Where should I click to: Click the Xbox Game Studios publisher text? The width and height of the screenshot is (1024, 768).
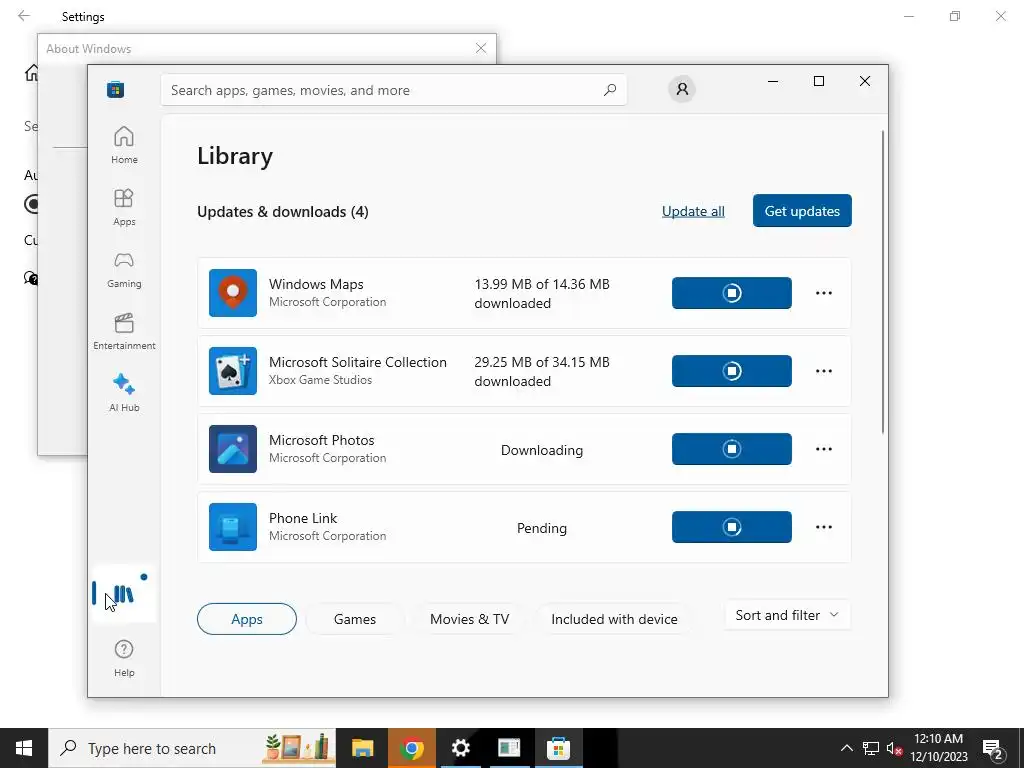tap(321, 379)
